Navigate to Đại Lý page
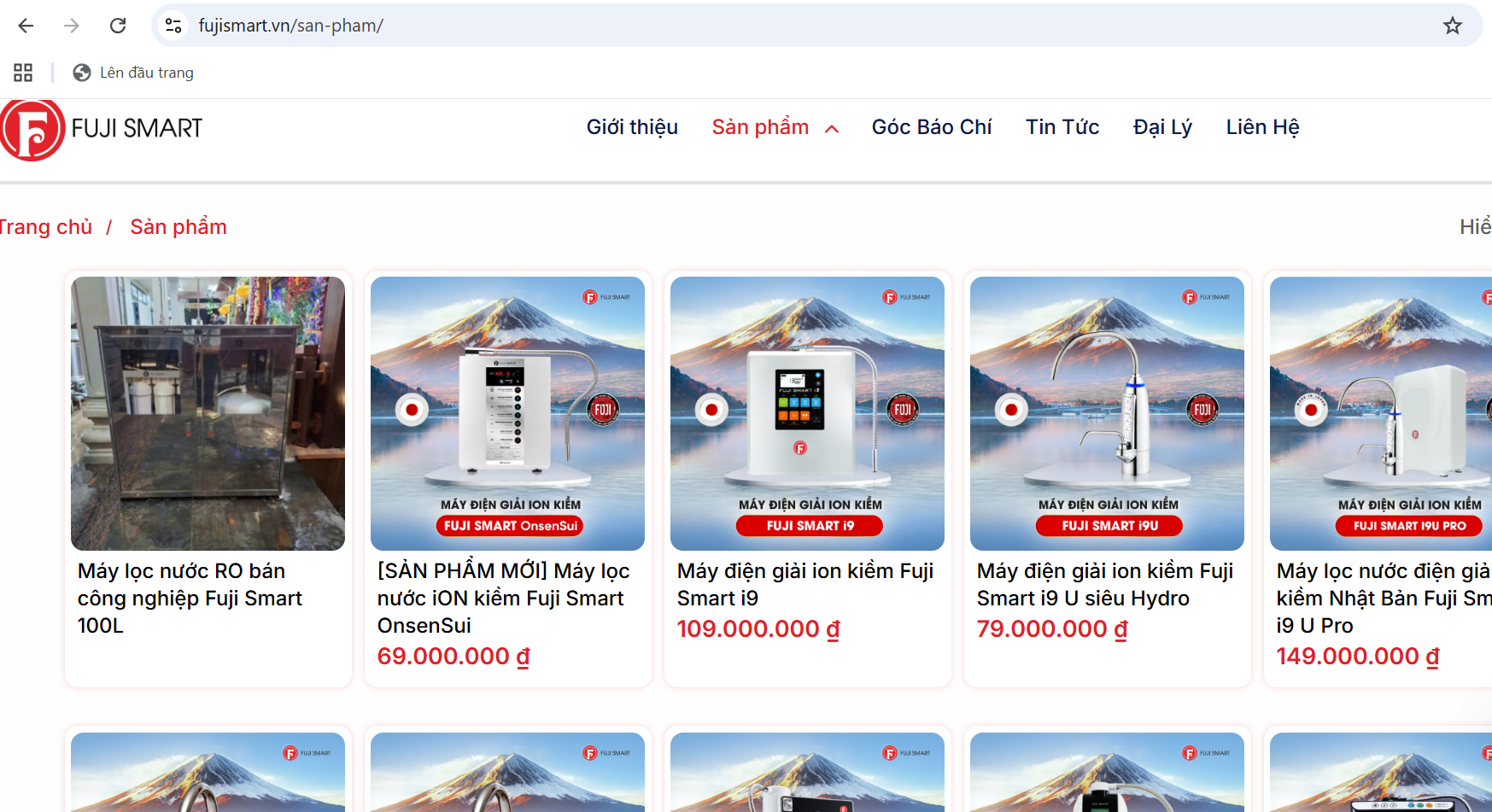 click(x=1161, y=127)
